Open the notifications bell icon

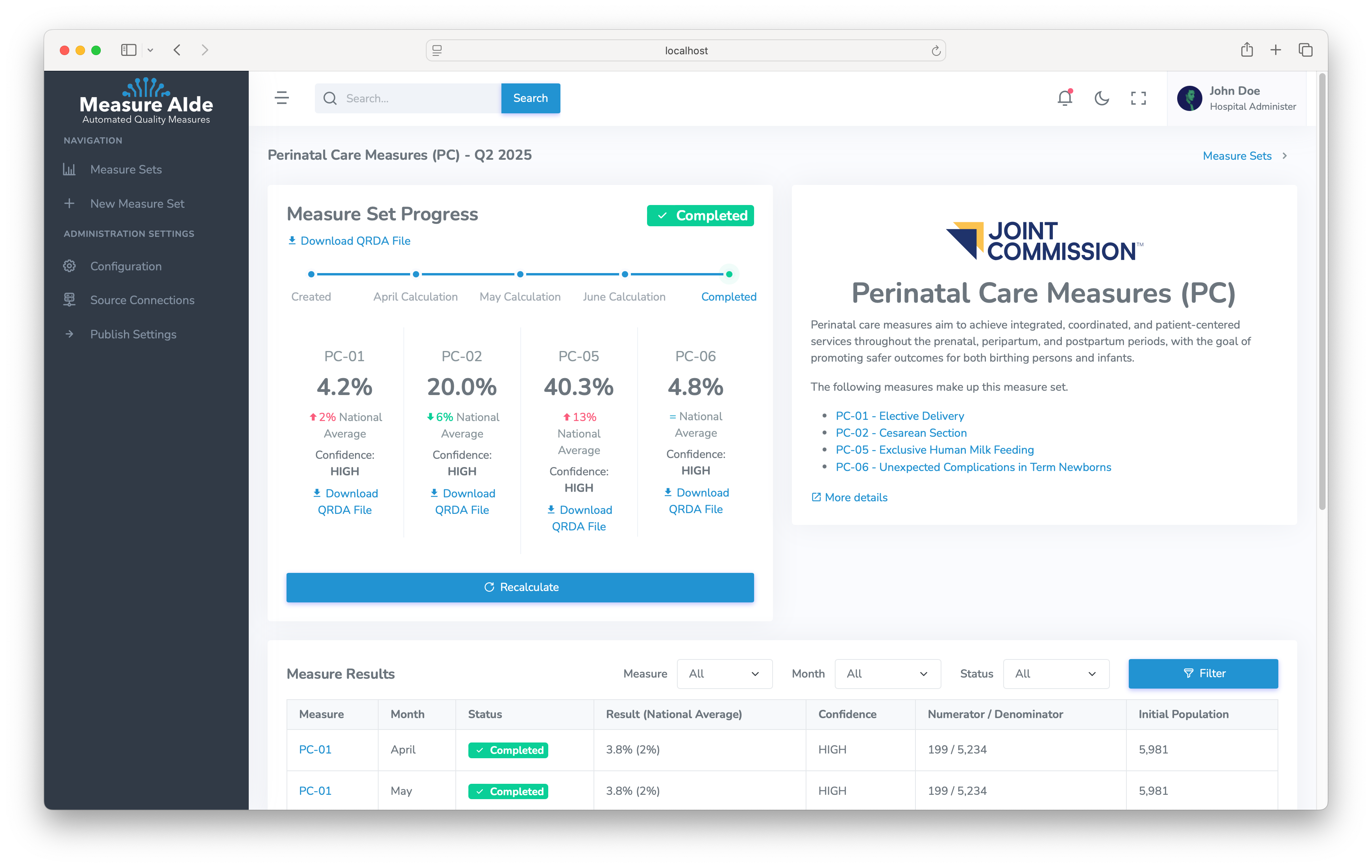coord(1064,98)
